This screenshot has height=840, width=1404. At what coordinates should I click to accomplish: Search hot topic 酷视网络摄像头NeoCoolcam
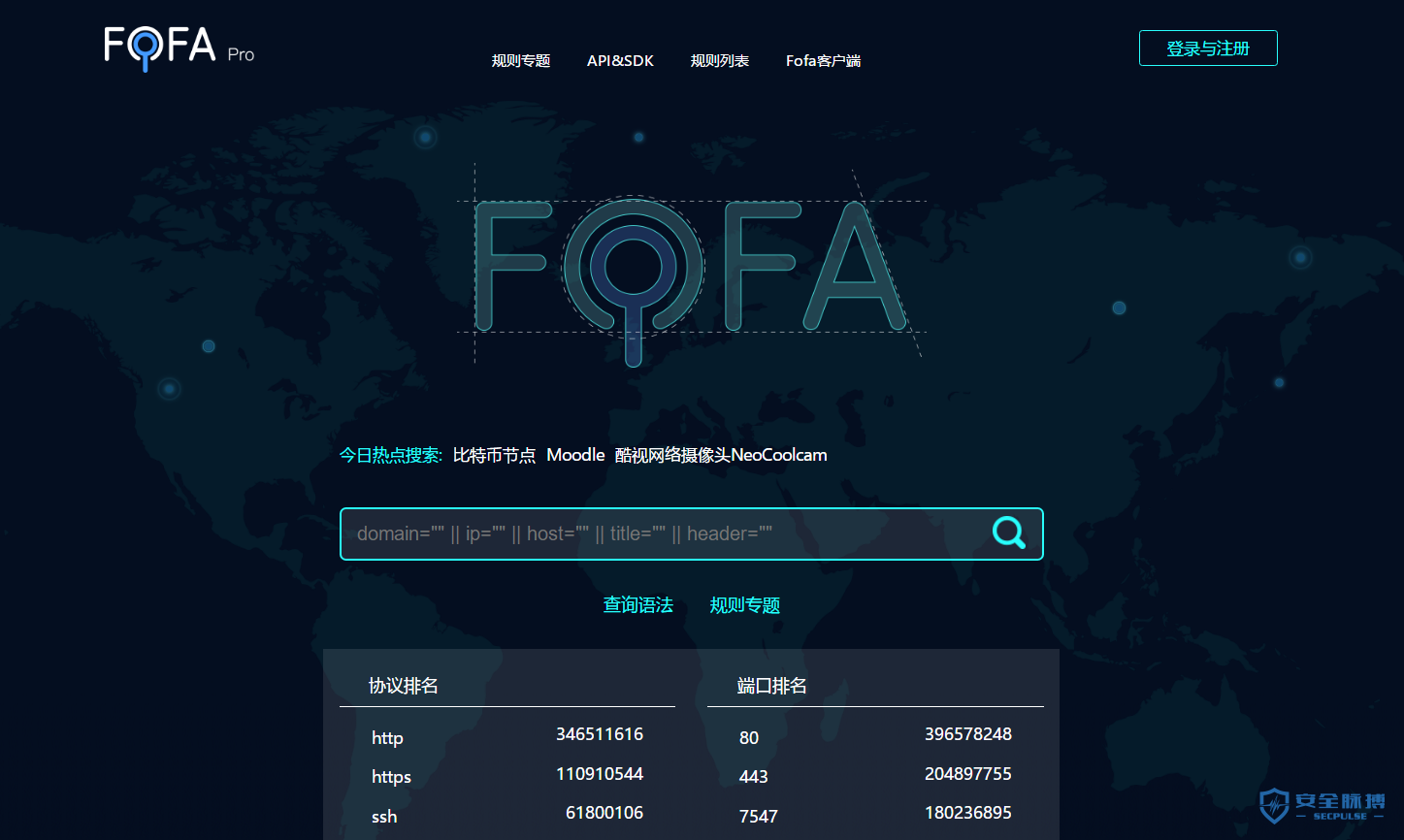coord(721,455)
